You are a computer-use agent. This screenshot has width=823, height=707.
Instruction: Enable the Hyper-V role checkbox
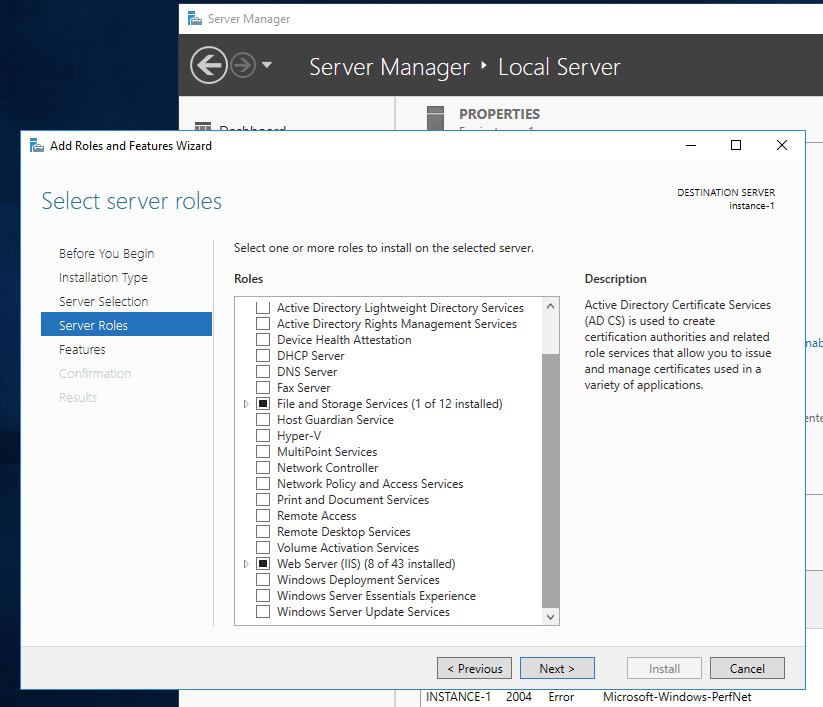pyautogui.click(x=263, y=436)
